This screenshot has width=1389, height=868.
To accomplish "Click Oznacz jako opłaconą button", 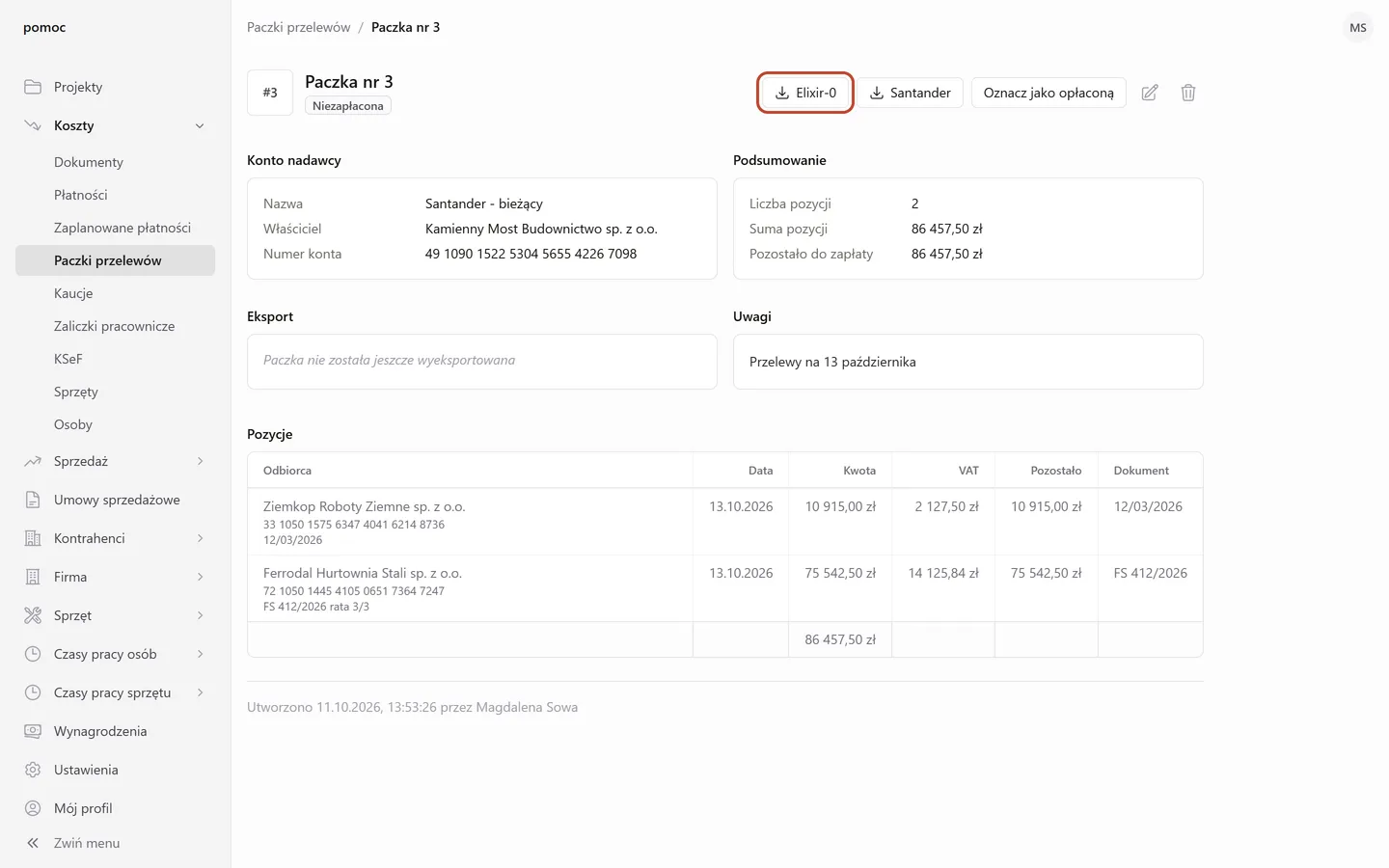I will coord(1049,93).
